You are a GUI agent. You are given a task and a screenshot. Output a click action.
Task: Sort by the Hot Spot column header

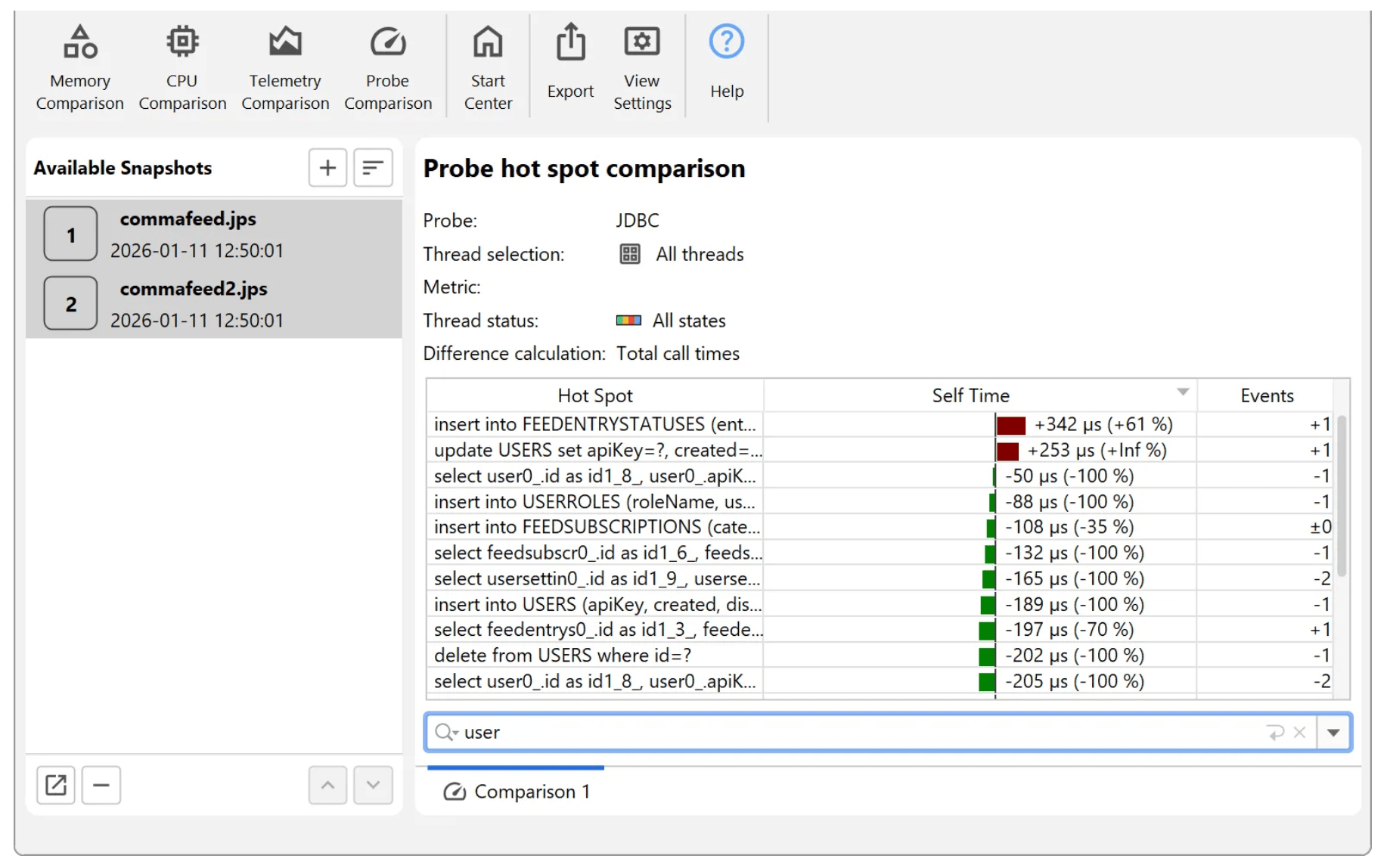595,395
